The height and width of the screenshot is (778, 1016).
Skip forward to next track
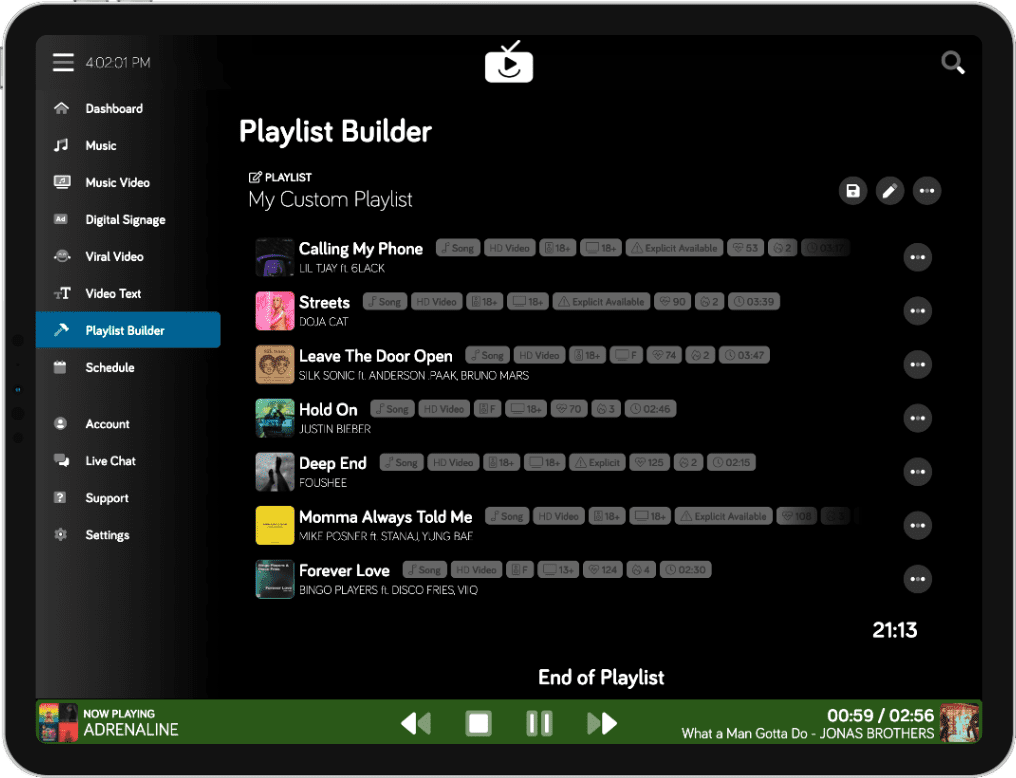click(602, 723)
